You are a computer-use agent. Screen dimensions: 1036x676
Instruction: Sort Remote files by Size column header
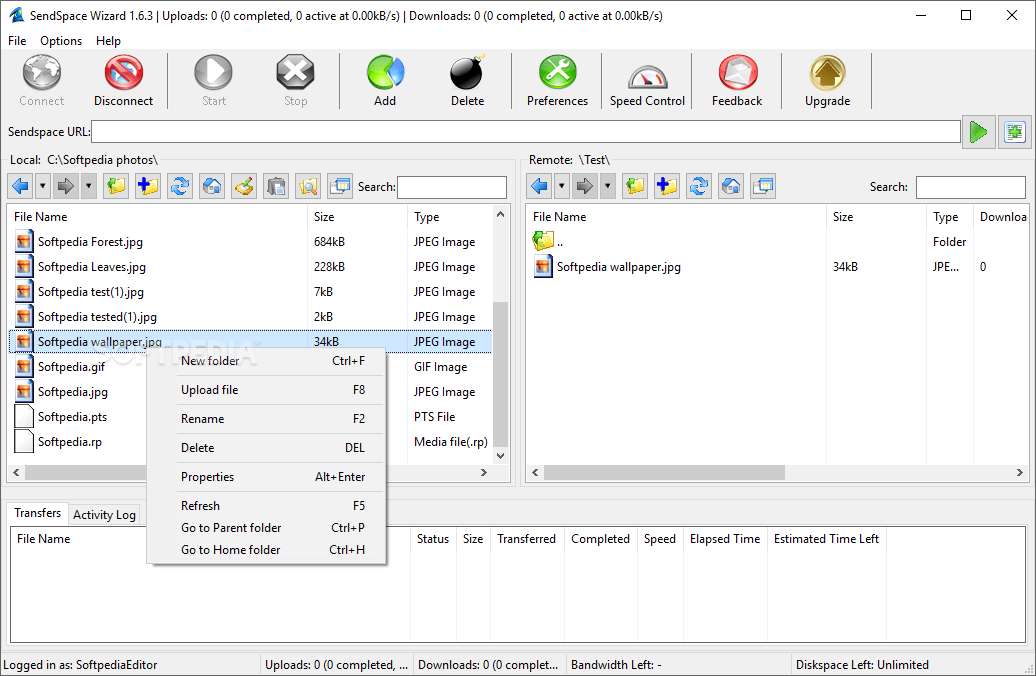pyautogui.click(x=876, y=217)
